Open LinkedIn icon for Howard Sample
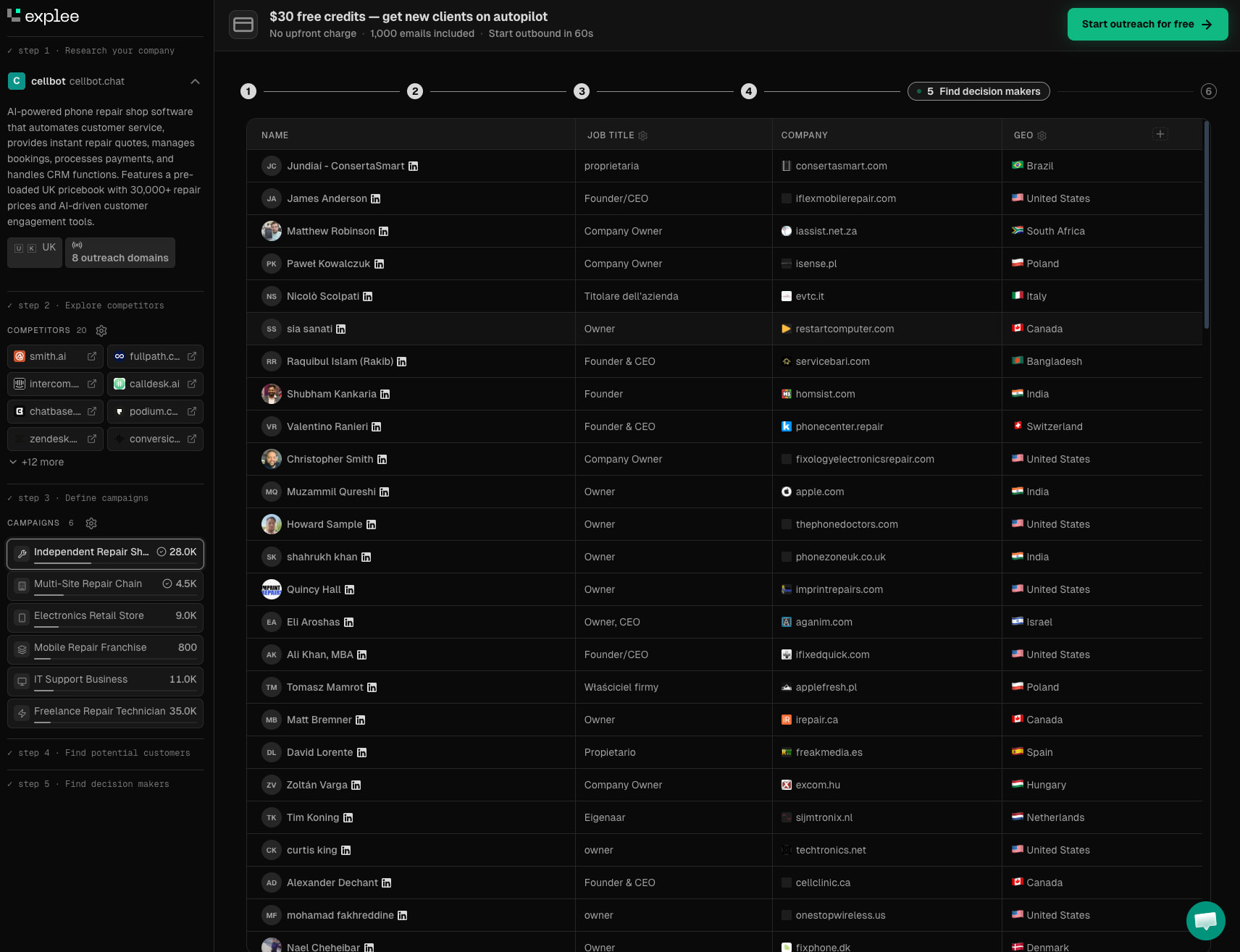The image size is (1240, 952). [372, 524]
